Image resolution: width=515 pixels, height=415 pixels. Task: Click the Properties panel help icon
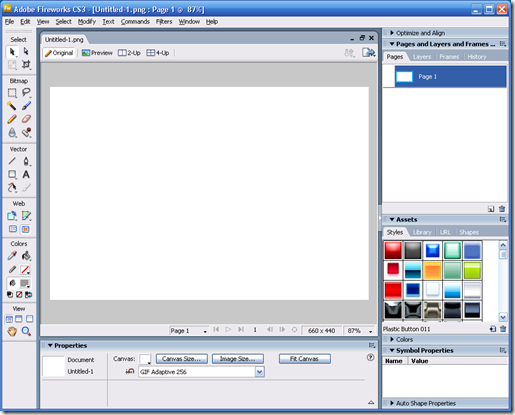pyautogui.click(x=370, y=357)
